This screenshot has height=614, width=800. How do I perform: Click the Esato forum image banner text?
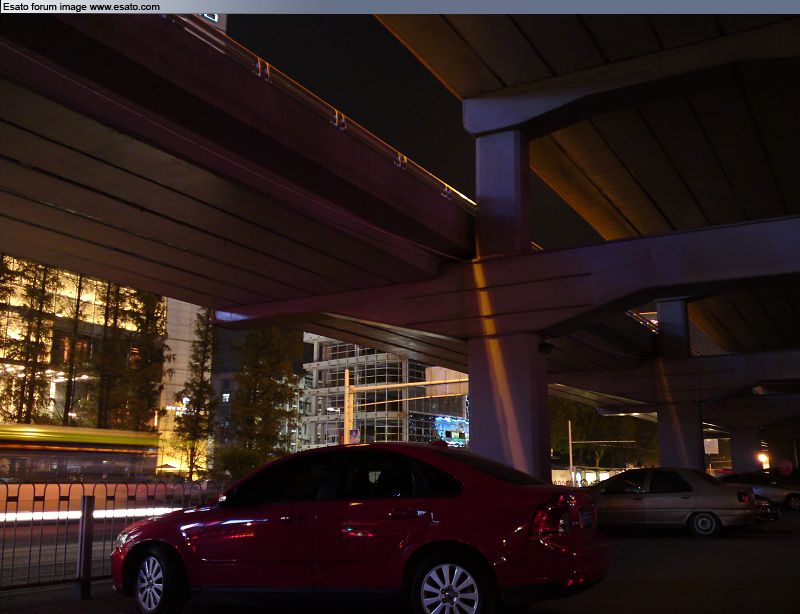click(x=81, y=7)
